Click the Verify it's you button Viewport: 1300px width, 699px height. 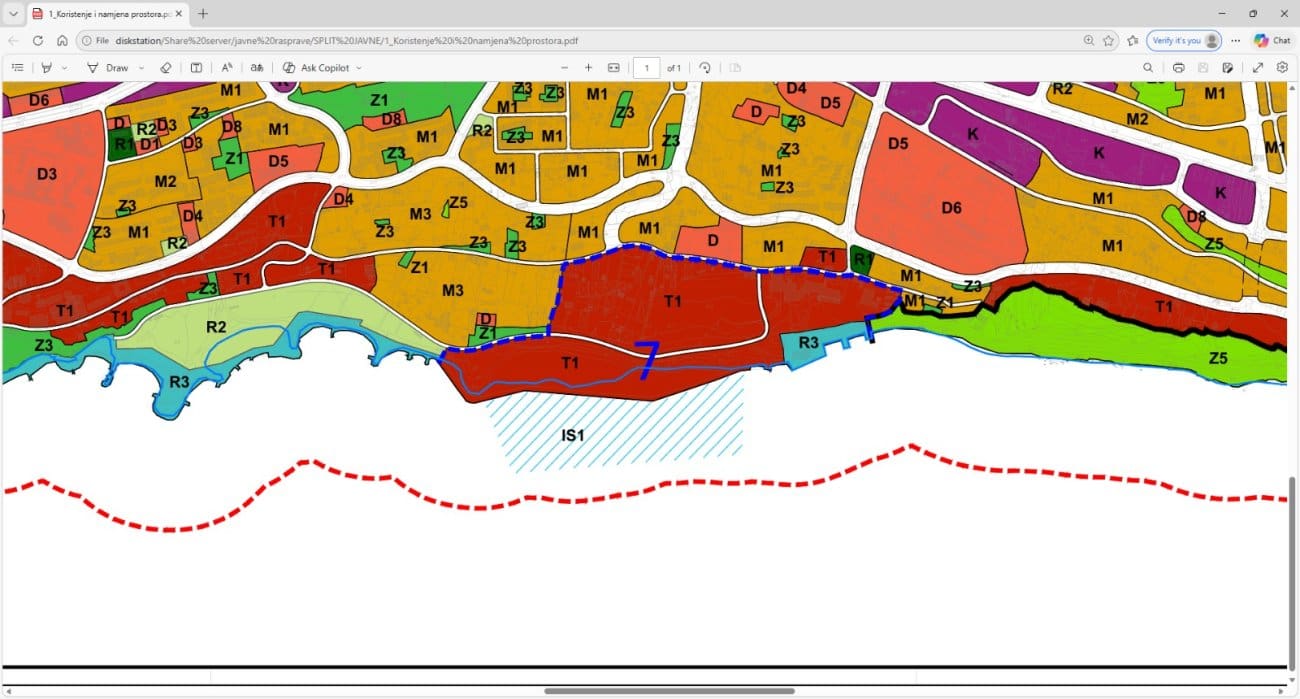pyautogui.click(x=1184, y=41)
